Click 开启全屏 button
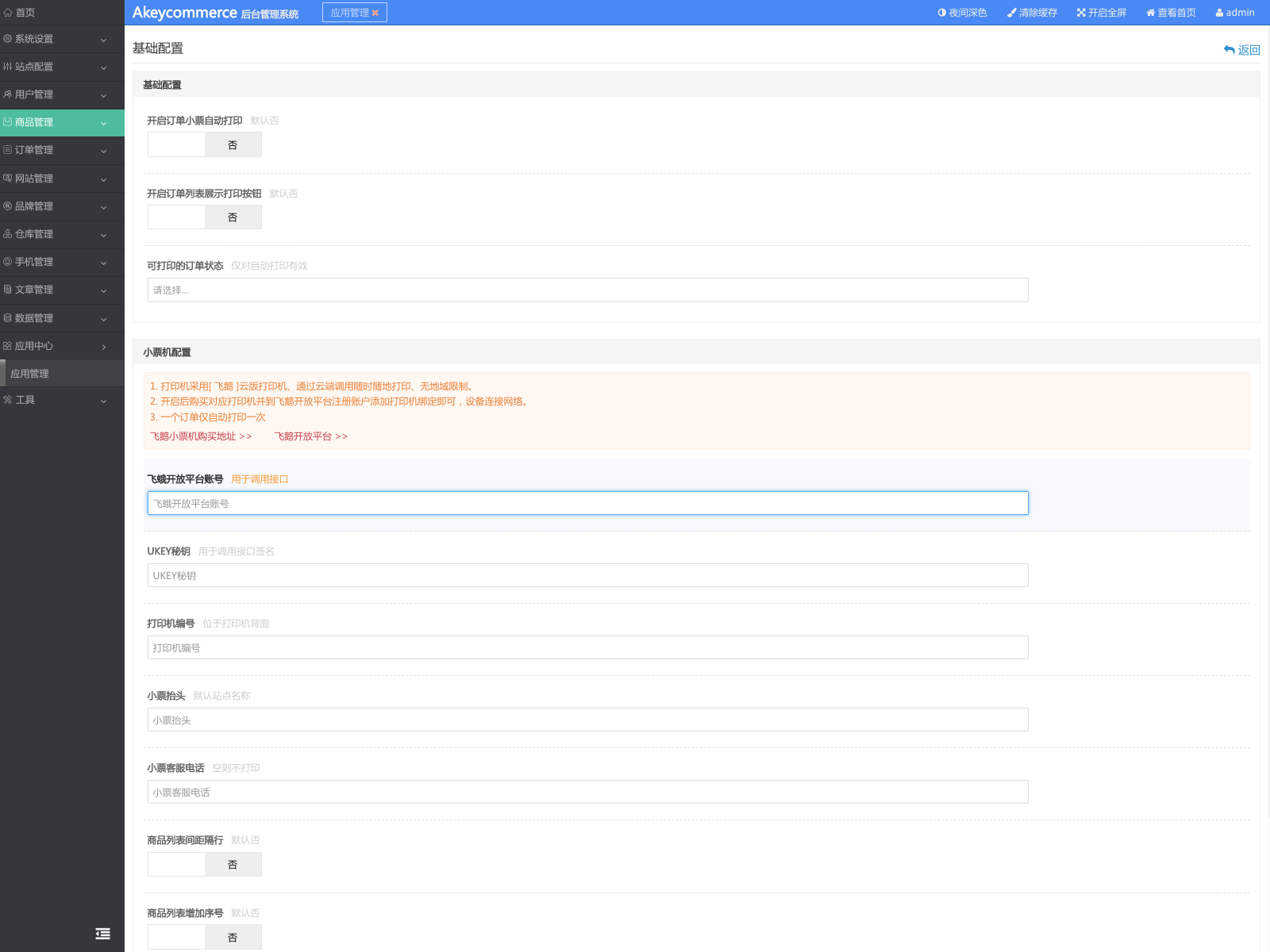This screenshot has height=952, width=1270. point(1102,13)
